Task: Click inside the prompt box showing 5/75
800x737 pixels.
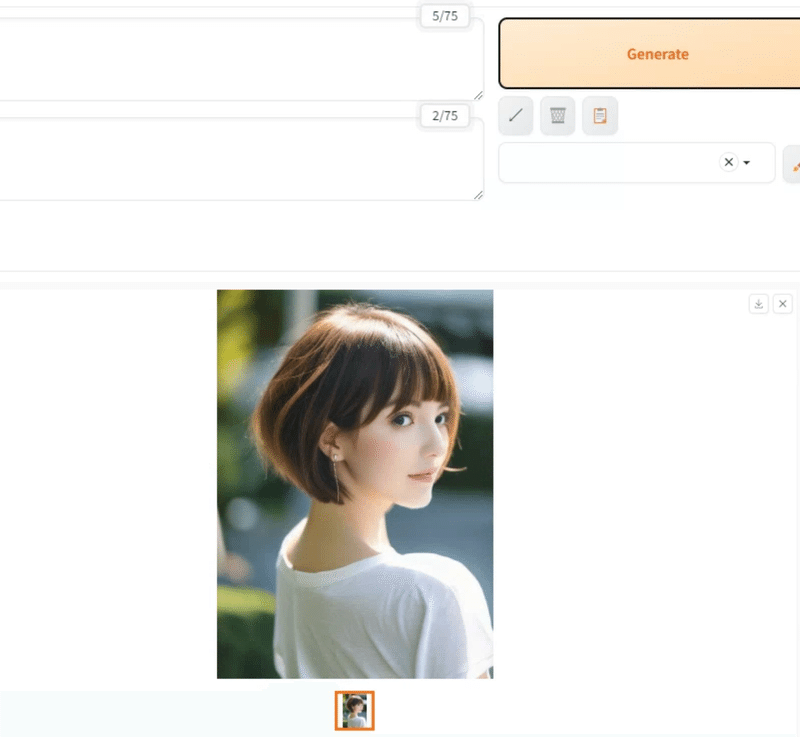Action: 240,59
